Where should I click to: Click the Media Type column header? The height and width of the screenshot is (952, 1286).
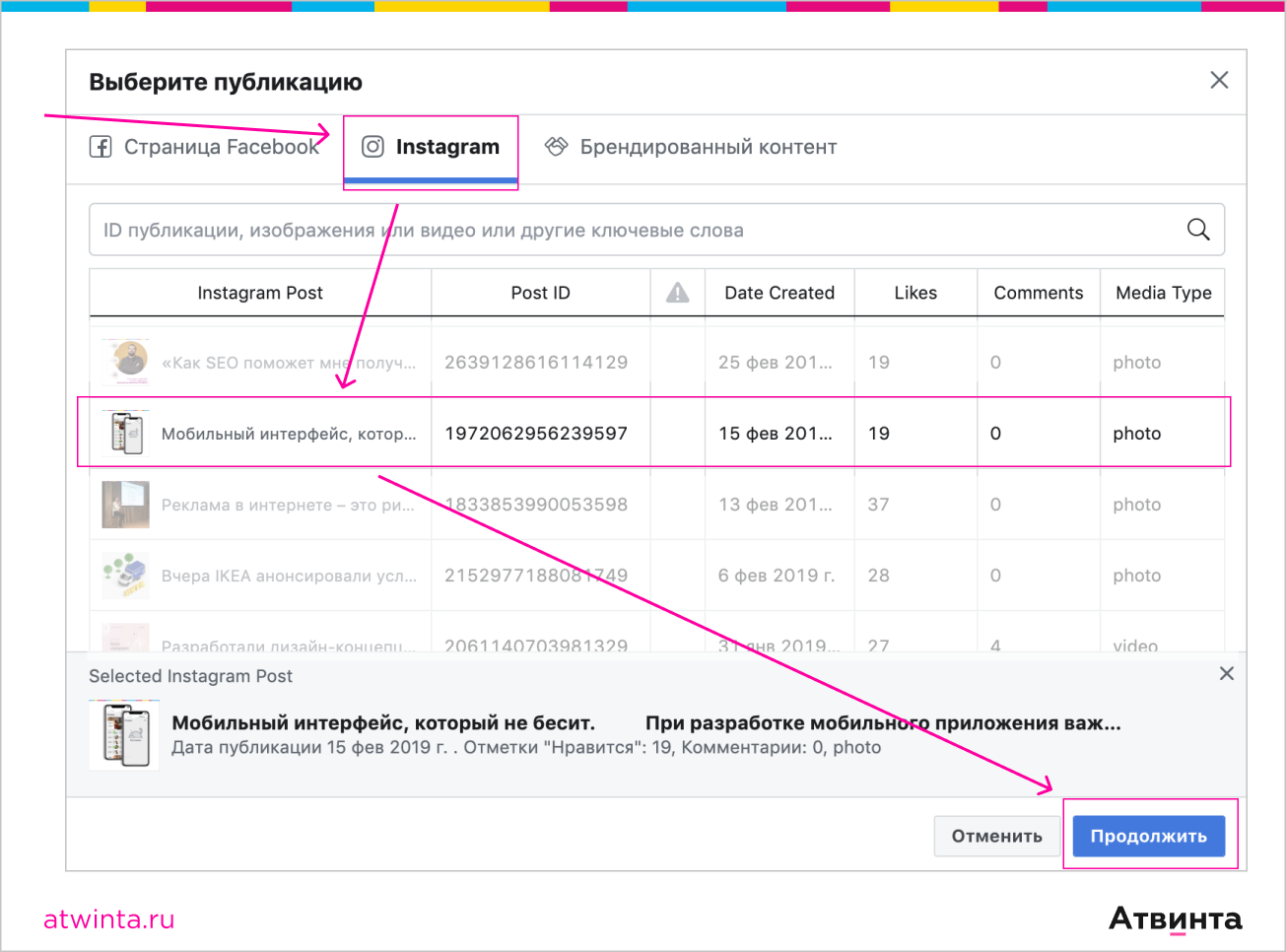(x=1163, y=293)
